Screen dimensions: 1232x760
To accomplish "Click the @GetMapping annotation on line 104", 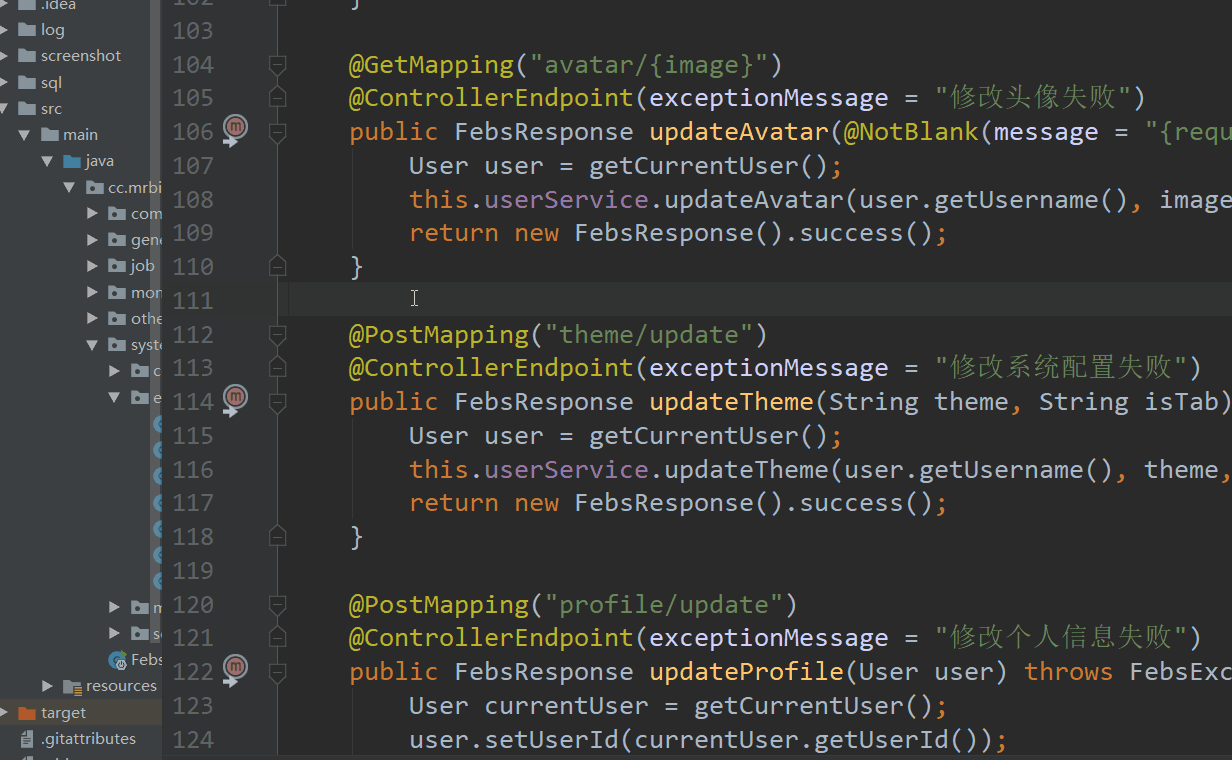I will click(431, 65).
